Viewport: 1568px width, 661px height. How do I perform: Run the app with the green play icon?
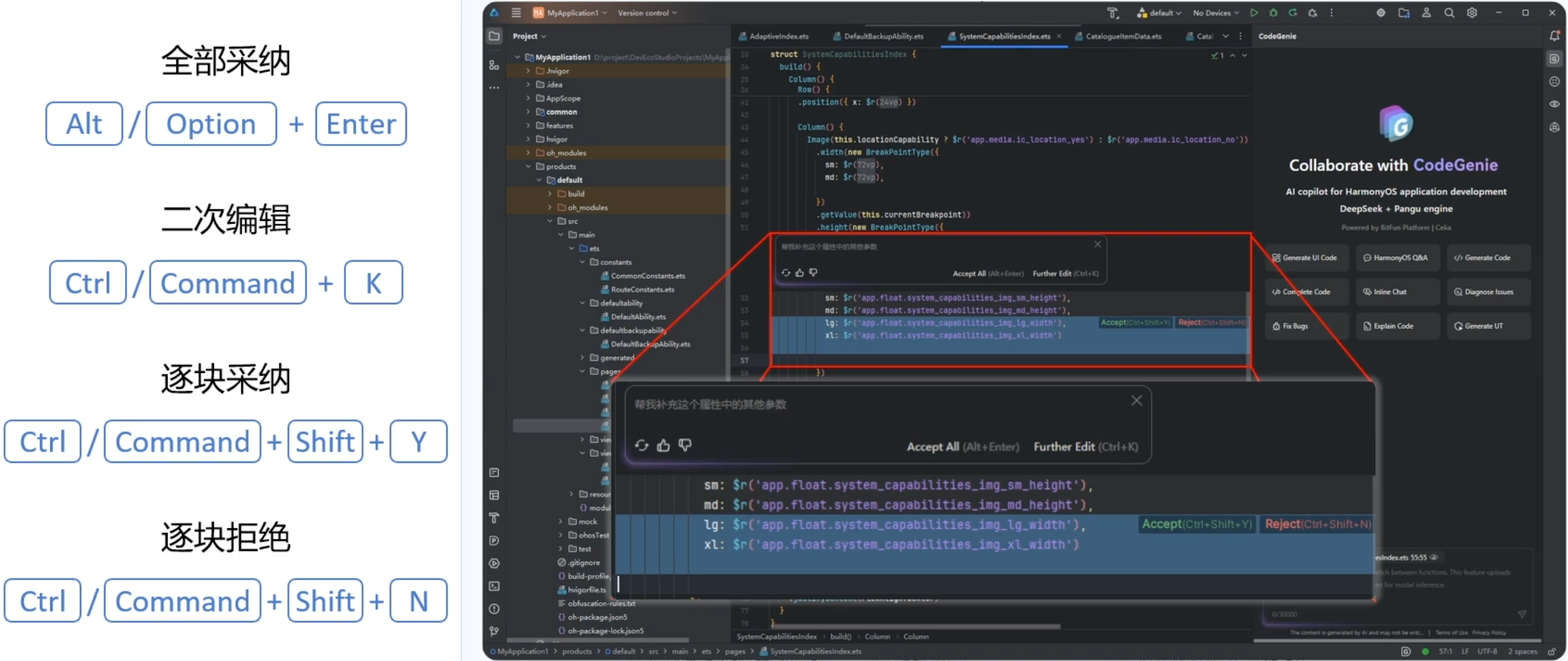[x=1254, y=12]
